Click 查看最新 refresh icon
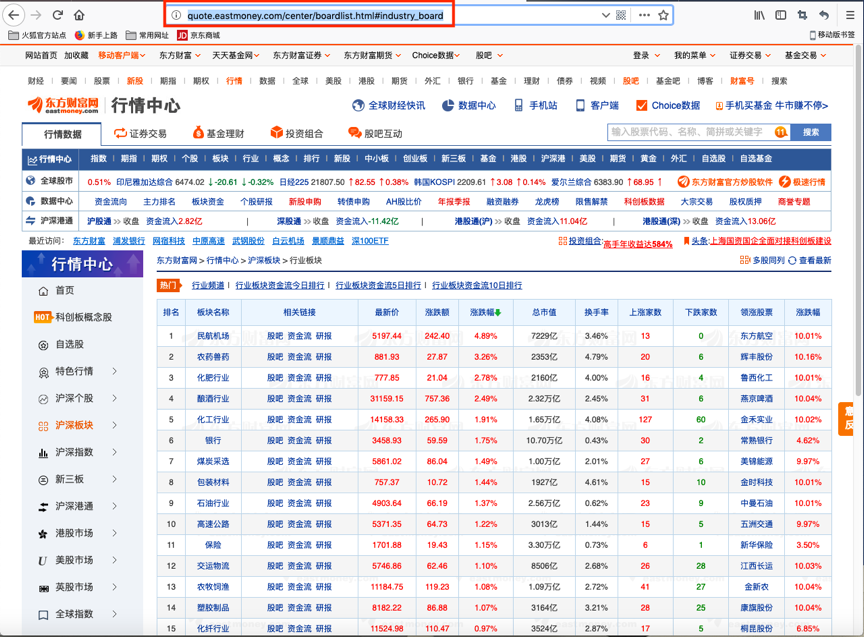Screen dimensions: 864x637 [809, 260]
